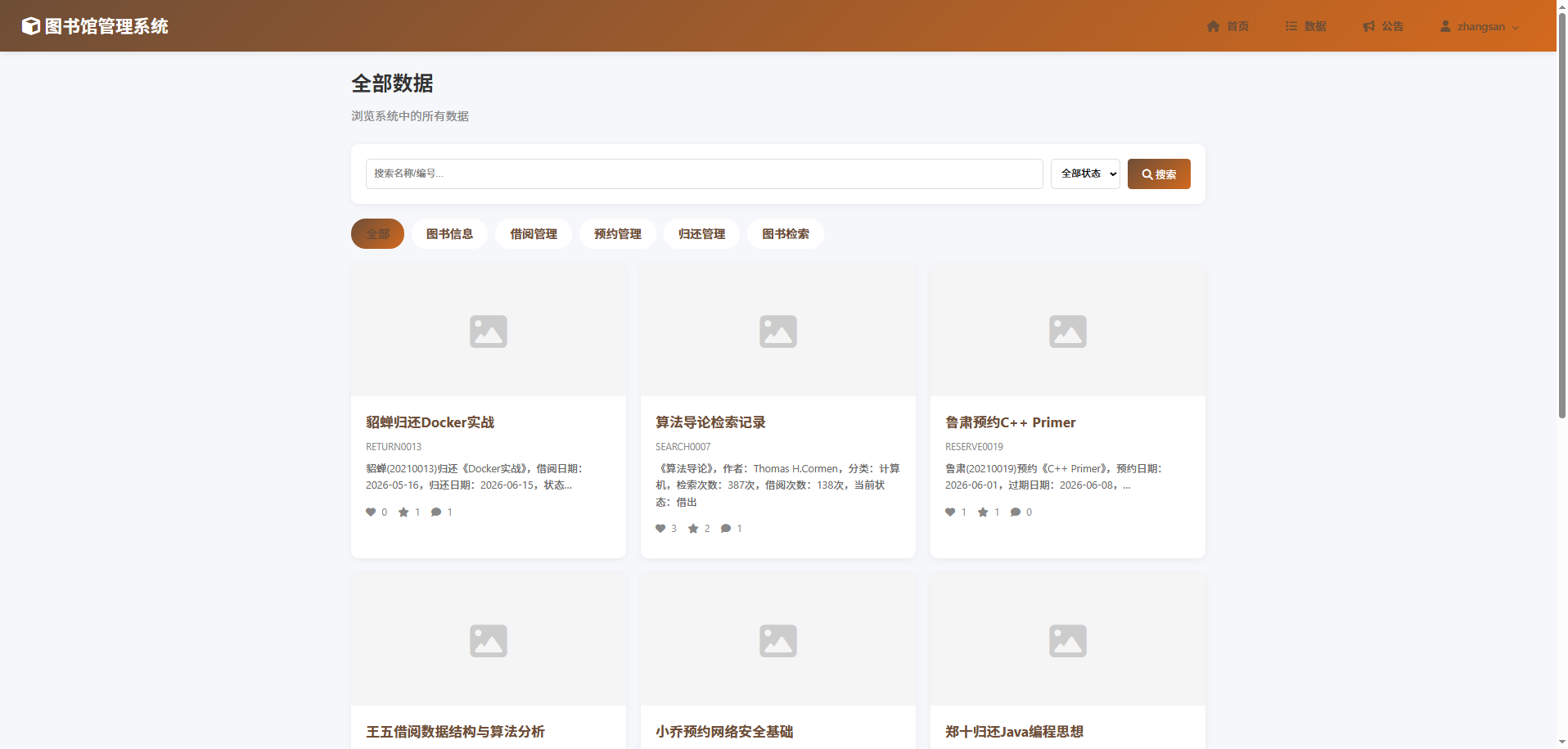Go to the 数据 navigation item

pyautogui.click(x=1306, y=26)
